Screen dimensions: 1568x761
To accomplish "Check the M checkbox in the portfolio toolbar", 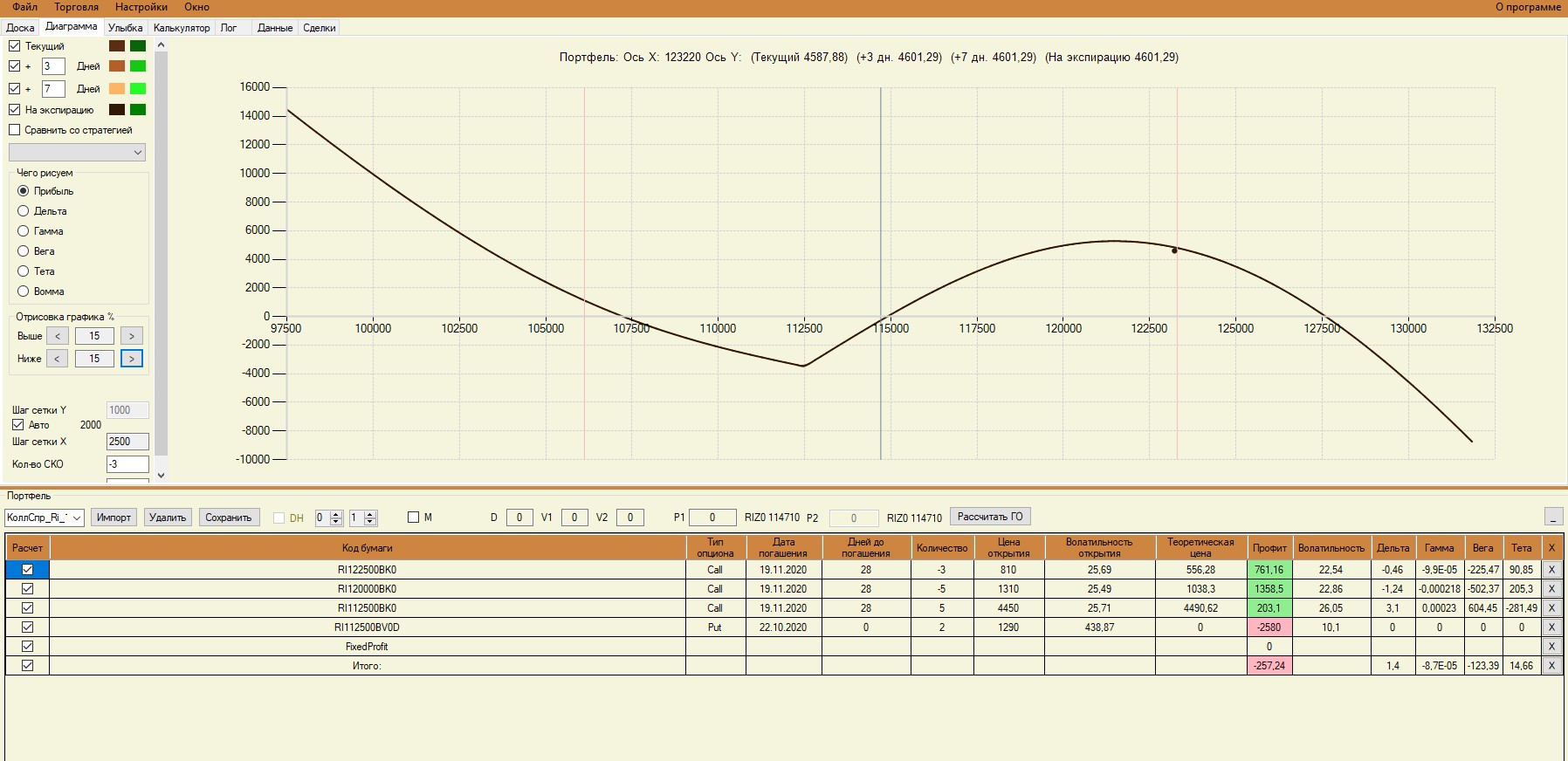I will [x=414, y=518].
